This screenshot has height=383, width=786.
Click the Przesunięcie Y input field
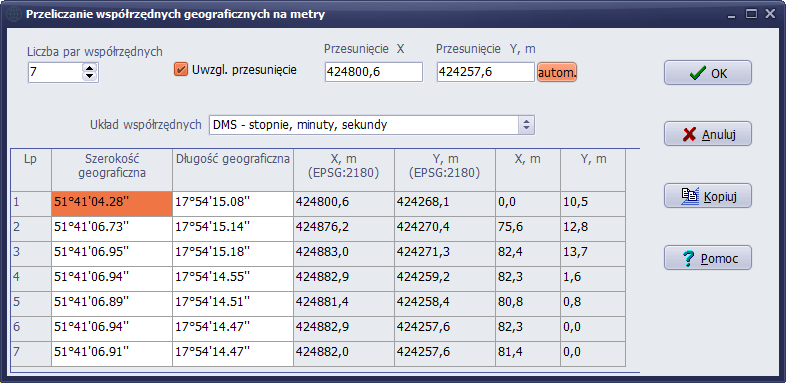pos(486,72)
